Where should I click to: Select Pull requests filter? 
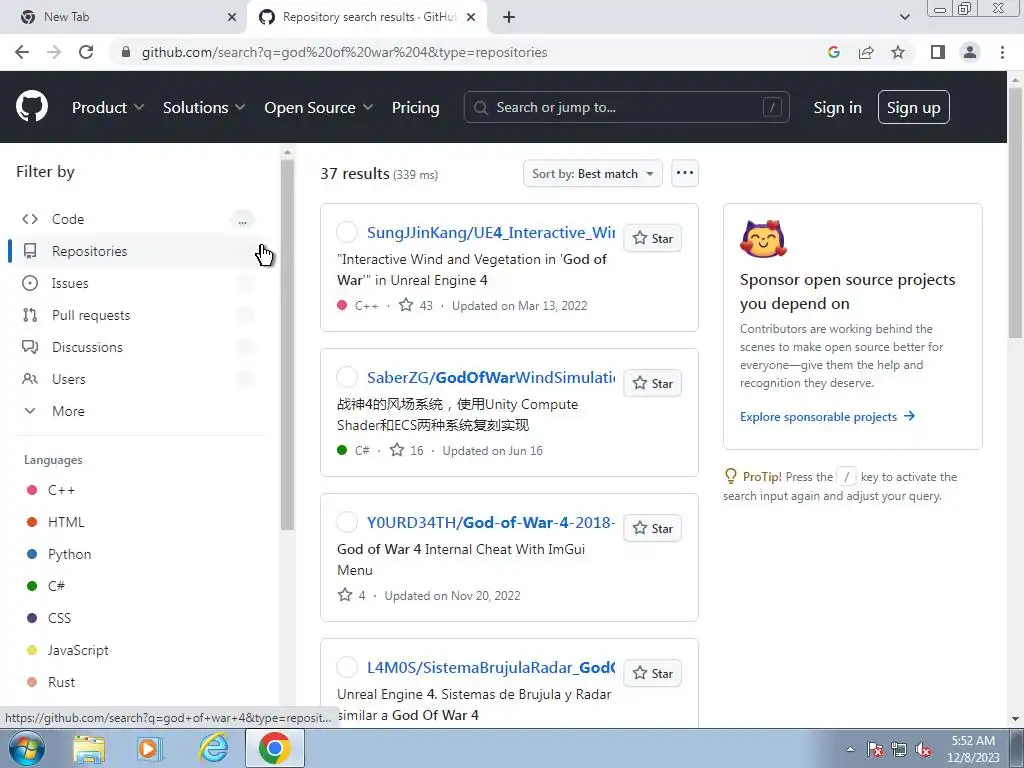[137, 315]
